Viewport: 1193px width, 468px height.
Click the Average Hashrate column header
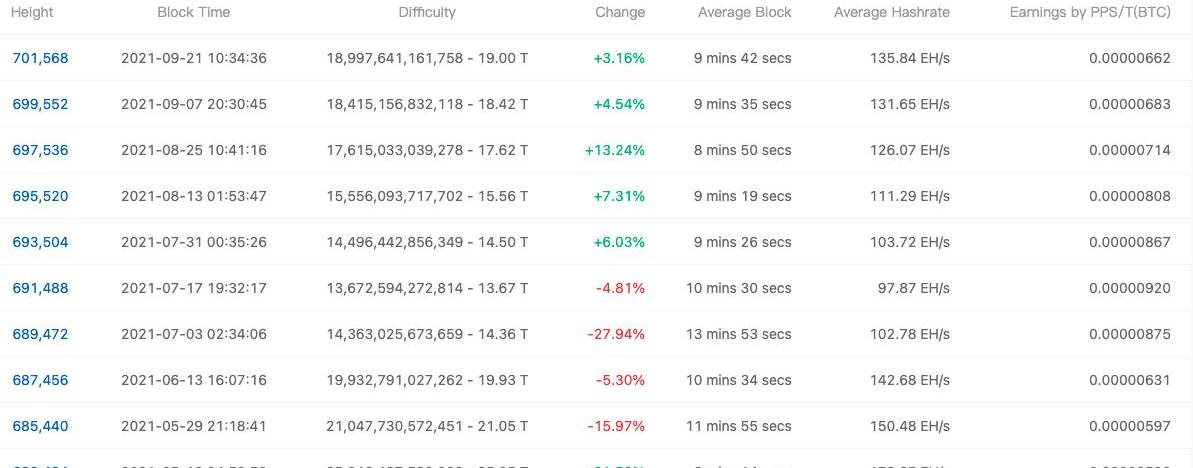[x=892, y=12]
